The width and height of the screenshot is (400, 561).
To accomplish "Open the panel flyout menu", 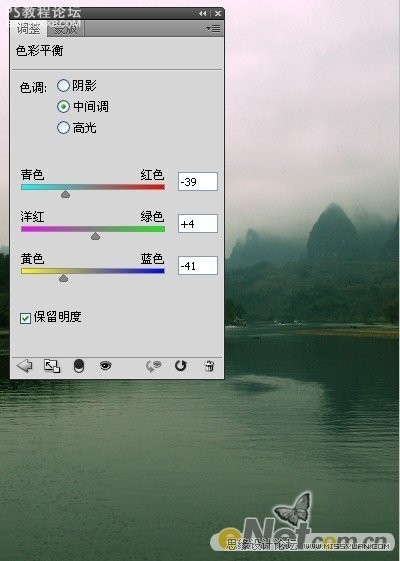I will (x=214, y=29).
